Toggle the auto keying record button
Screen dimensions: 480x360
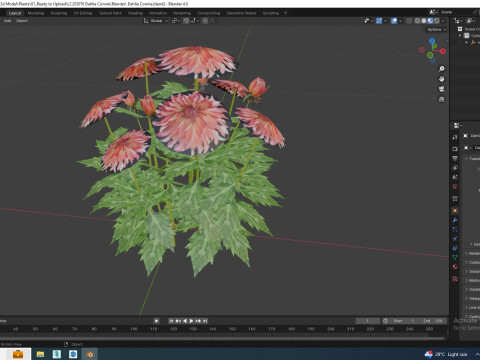[156, 321]
